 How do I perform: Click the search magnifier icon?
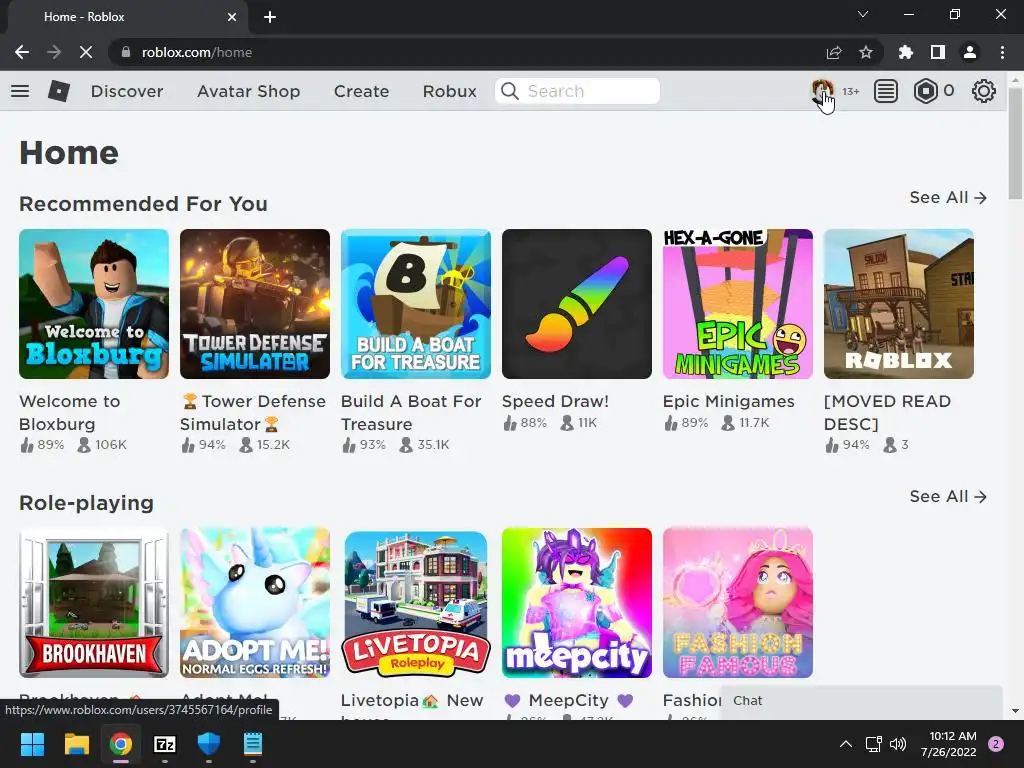click(510, 91)
